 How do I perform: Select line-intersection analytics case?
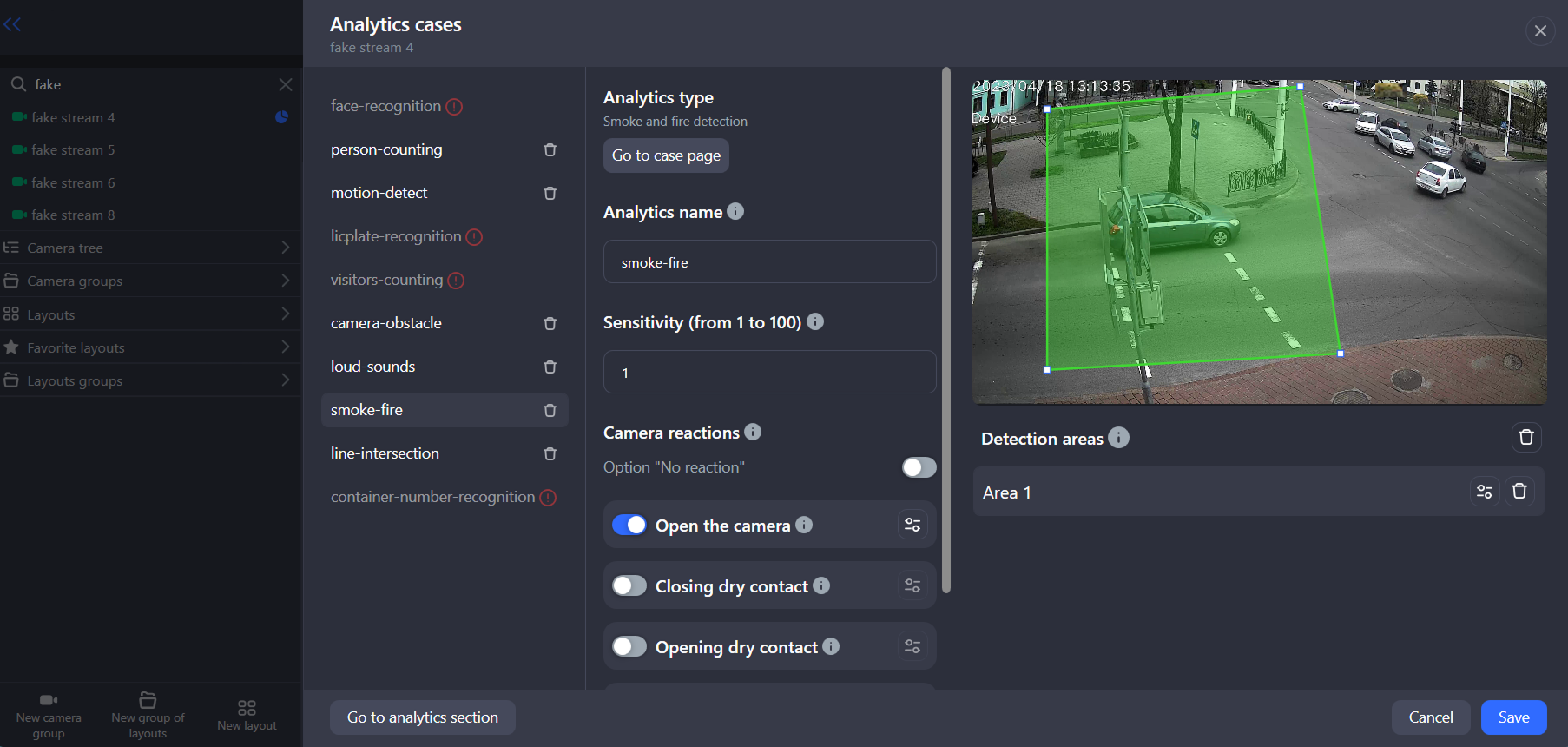coord(385,453)
